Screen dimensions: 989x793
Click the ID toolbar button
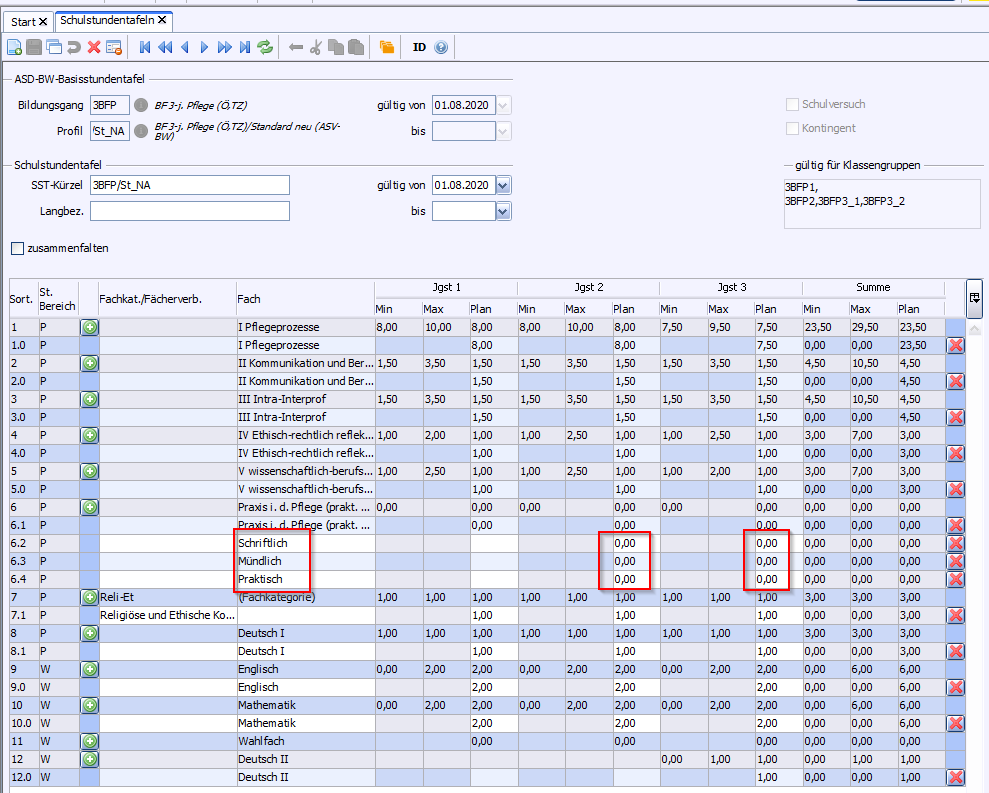click(x=419, y=47)
